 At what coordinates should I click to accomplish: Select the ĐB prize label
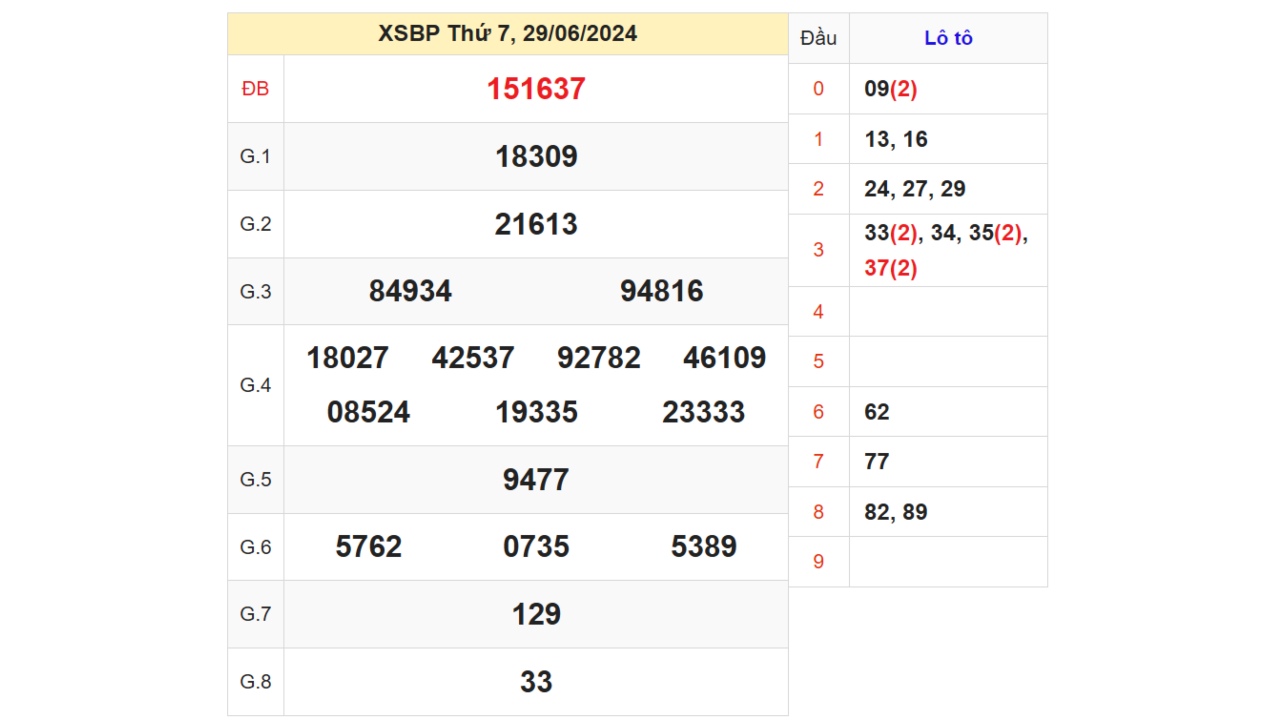pos(255,89)
